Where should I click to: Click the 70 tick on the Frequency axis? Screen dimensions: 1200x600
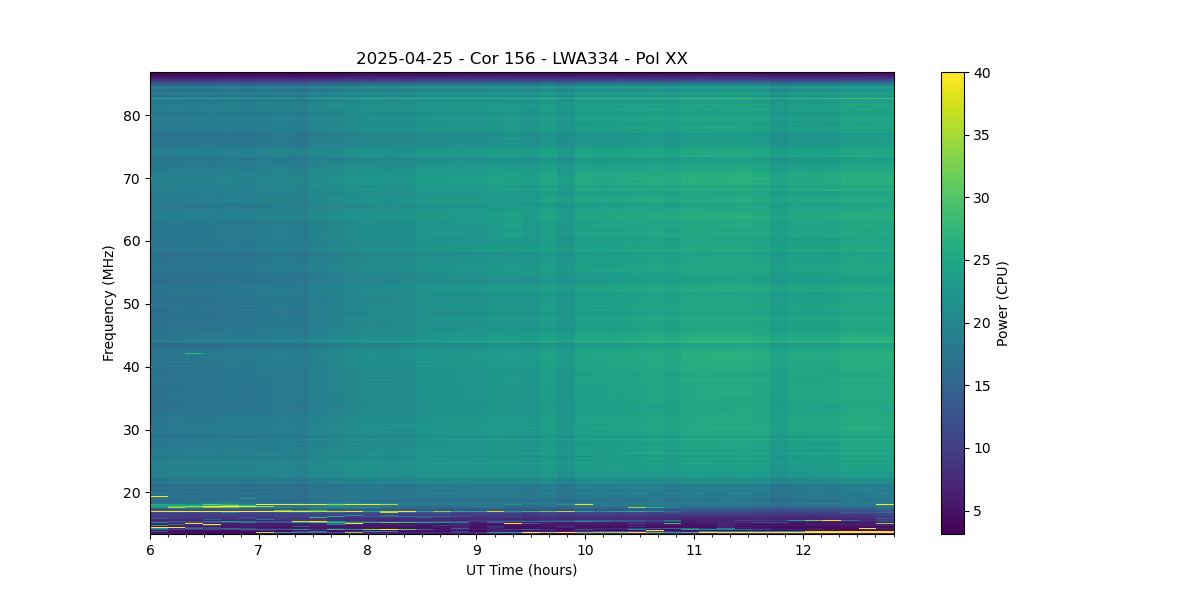pos(131,179)
